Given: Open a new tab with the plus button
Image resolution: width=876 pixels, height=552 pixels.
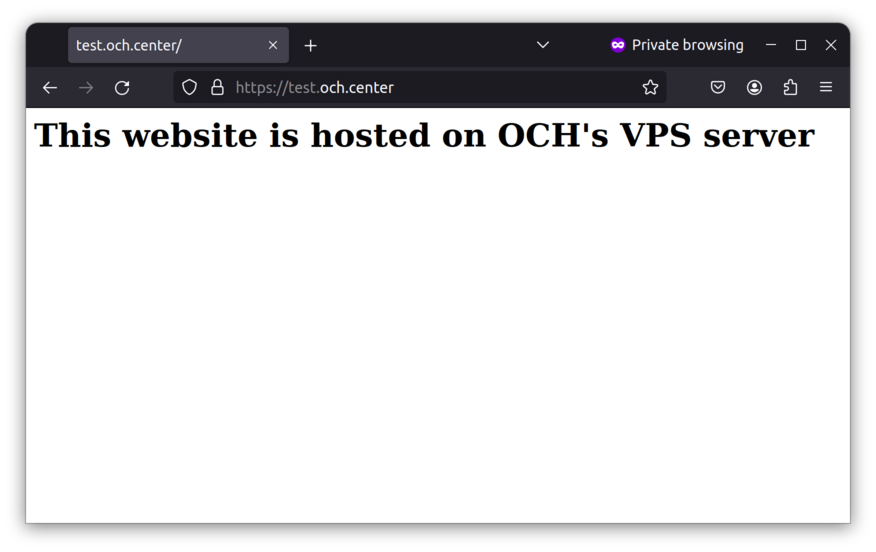Looking at the screenshot, I should (x=311, y=45).
